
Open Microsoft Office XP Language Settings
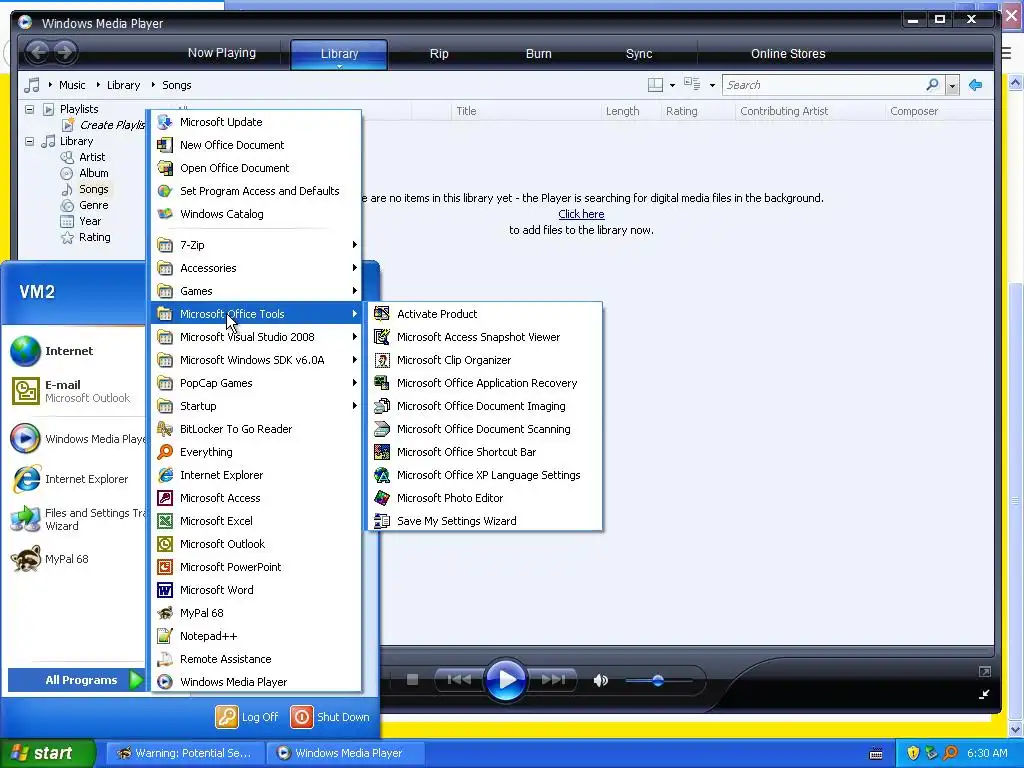pyautogui.click(x=485, y=475)
